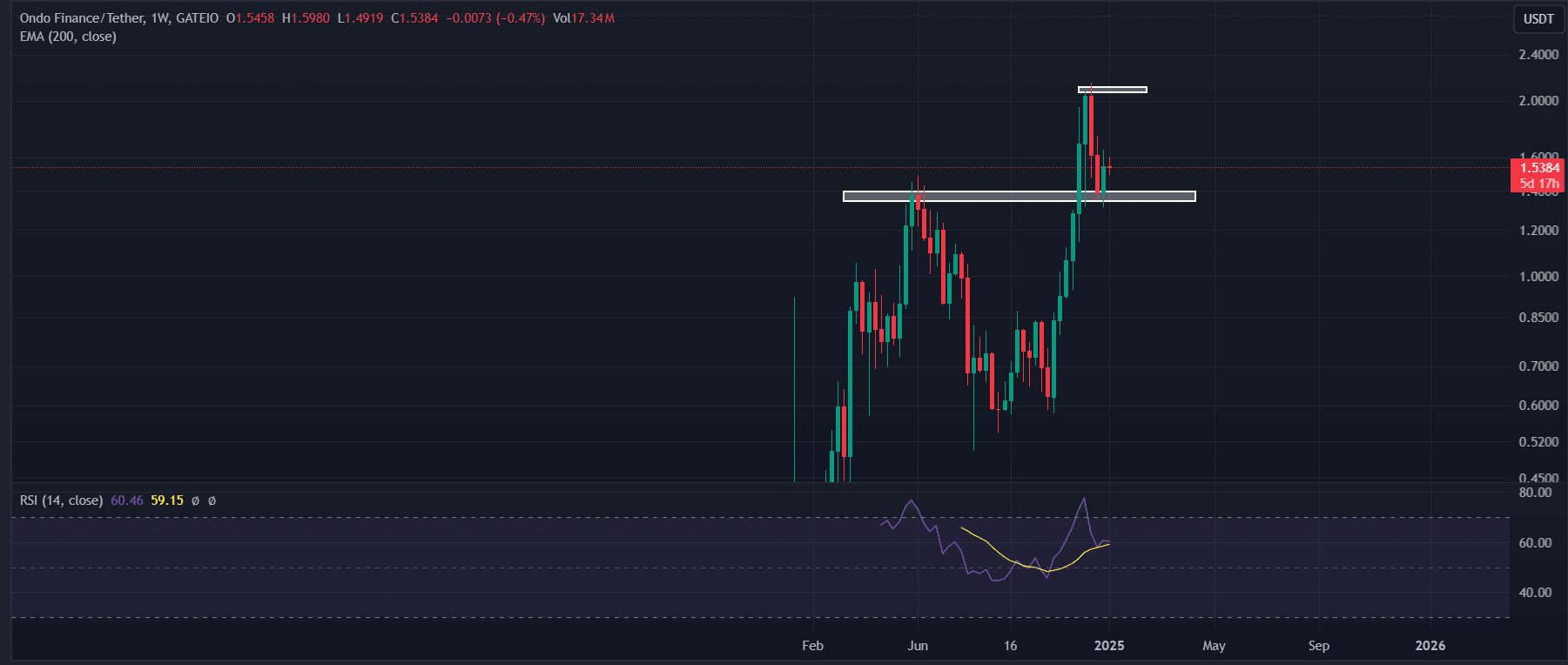
Task: Click the Jun label on time axis
Action: pos(918,646)
